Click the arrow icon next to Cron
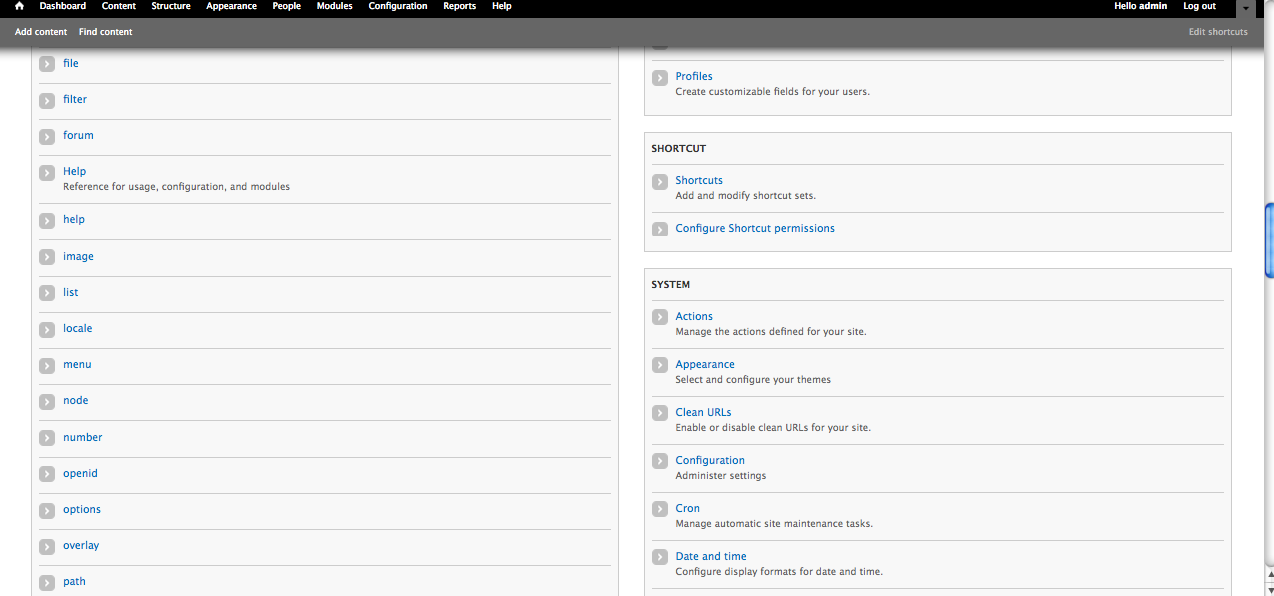 [660, 509]
